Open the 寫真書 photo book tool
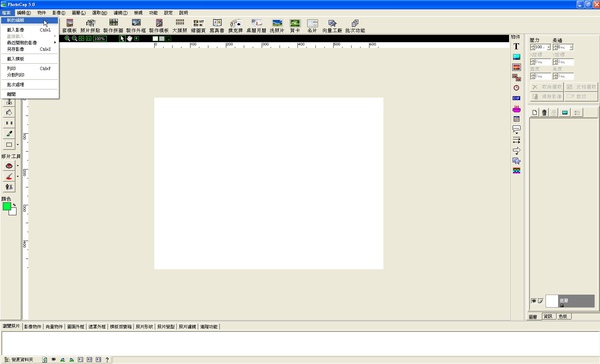This screenshot has width=600, height=364. pyautogui.click(x=217, y=26)
